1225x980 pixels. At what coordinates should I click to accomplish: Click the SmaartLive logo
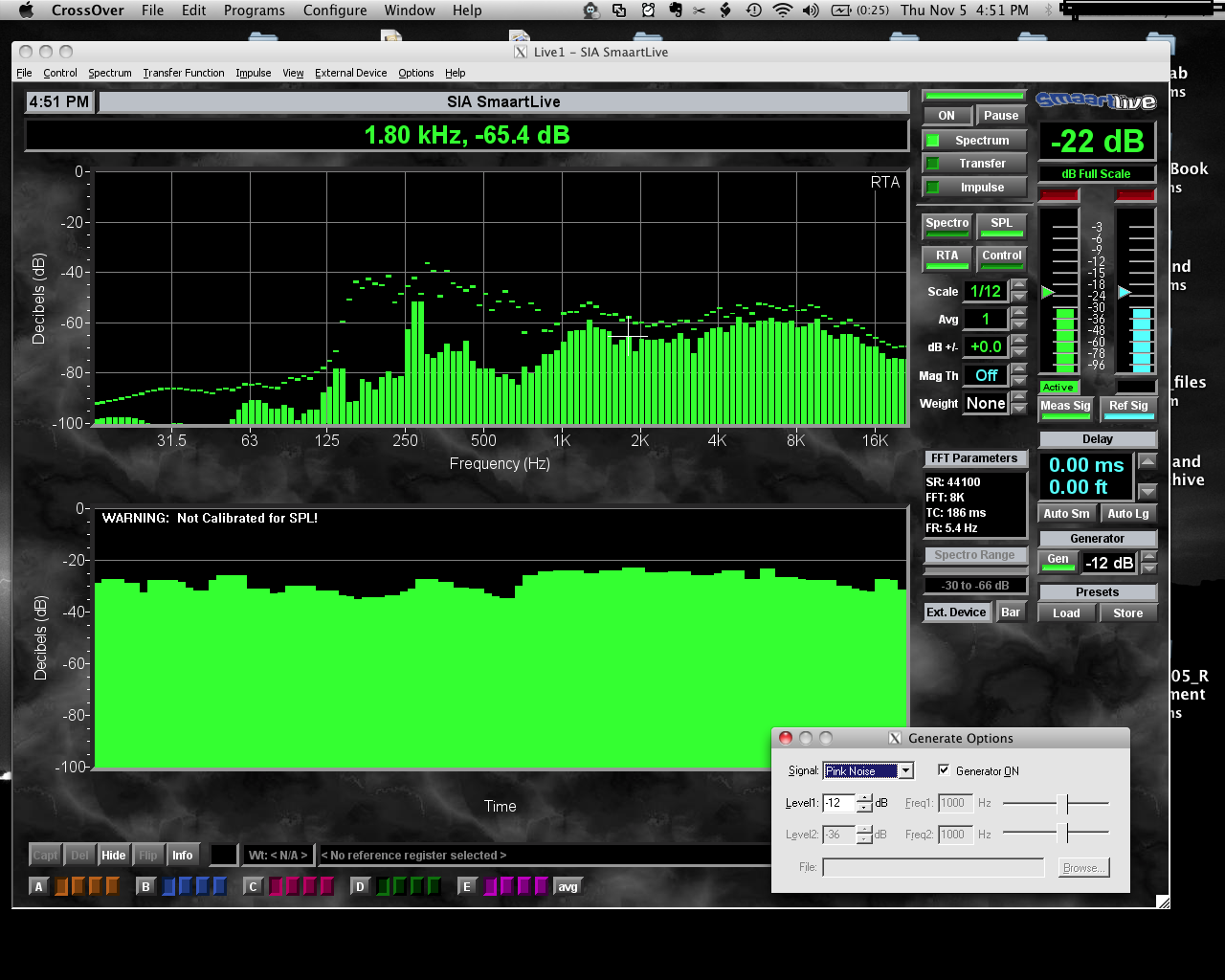1097,100
